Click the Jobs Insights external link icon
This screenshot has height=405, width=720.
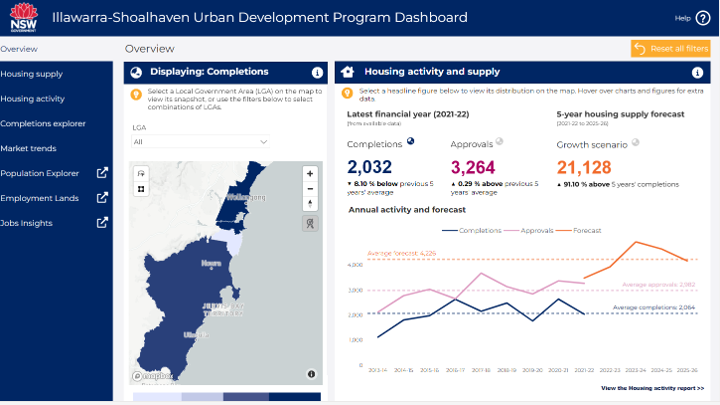pyautogui.click(x=102, y=223)
